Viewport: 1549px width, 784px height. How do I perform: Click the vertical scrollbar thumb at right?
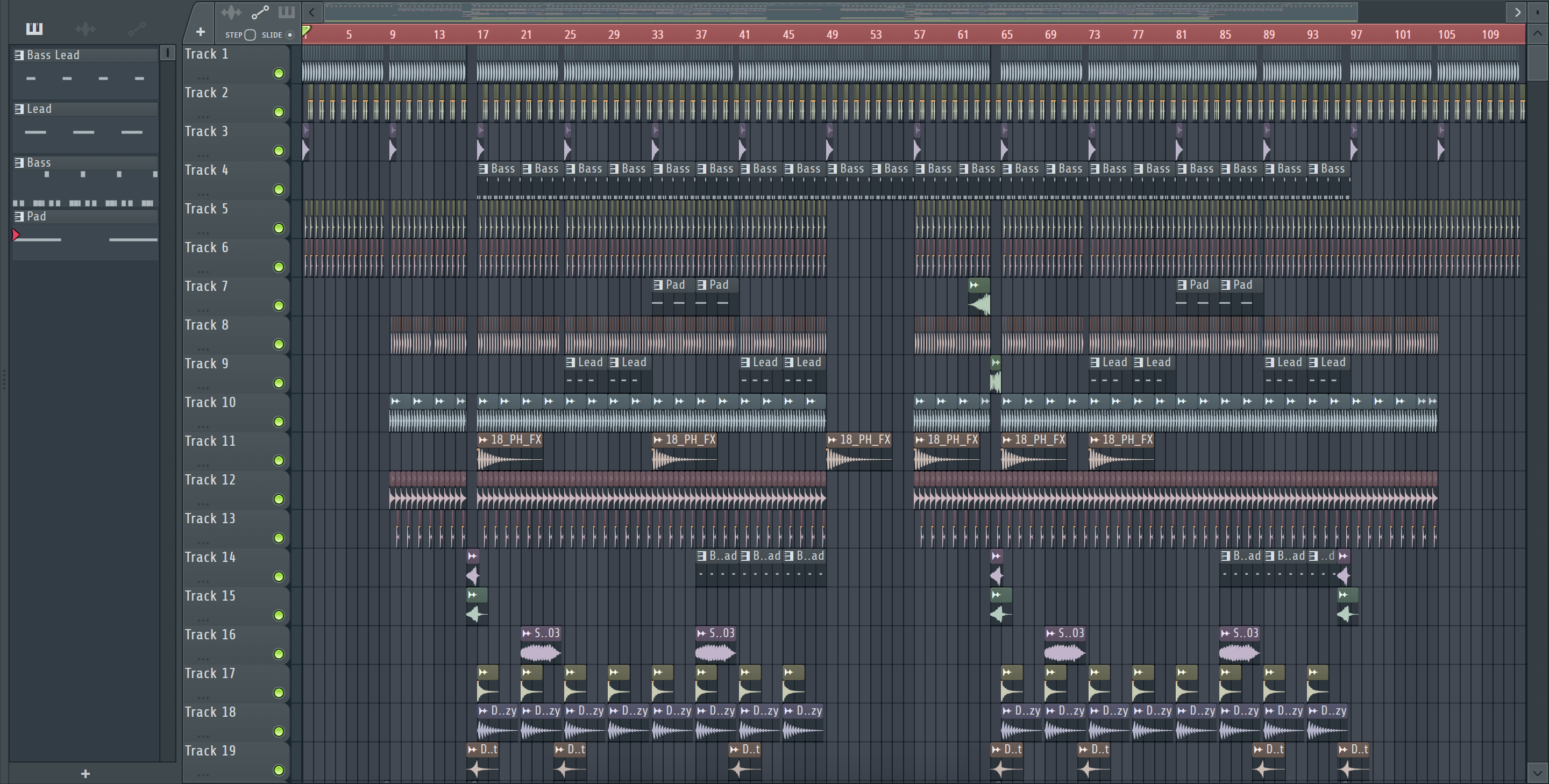[1538, 62]
